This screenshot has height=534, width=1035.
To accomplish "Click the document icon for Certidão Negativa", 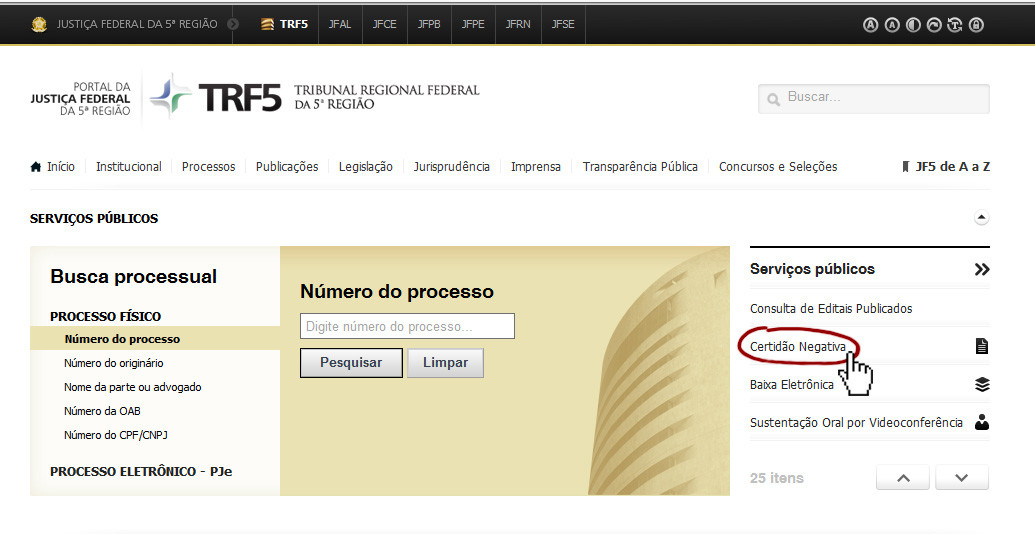I will click(982, 346).
